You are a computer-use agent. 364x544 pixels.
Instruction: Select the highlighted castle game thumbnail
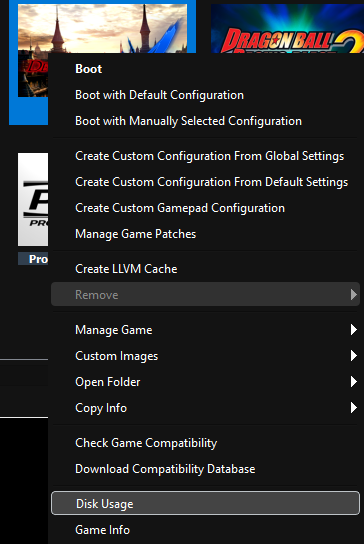click(102, 28)
